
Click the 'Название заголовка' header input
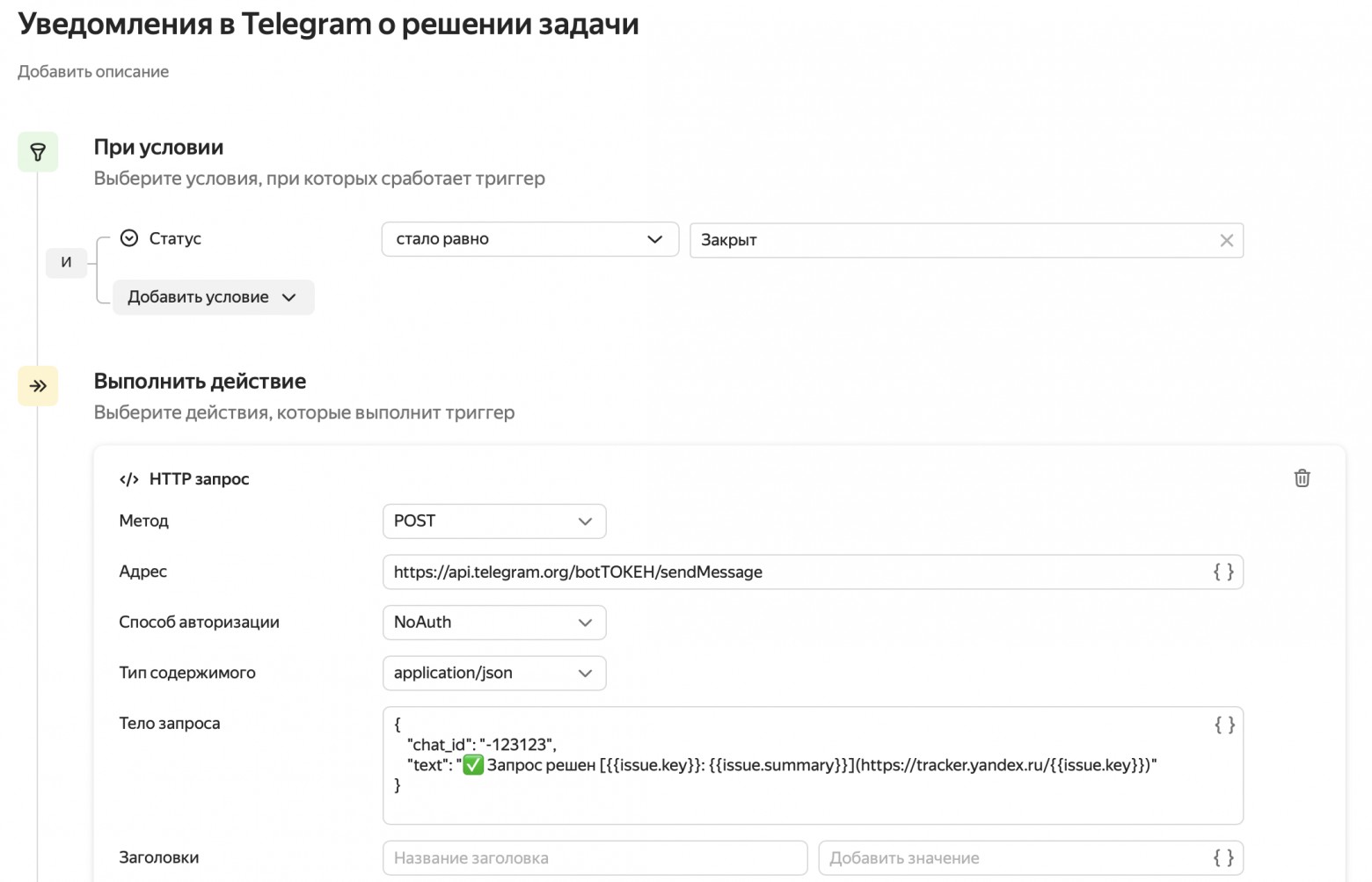[595, 857]
